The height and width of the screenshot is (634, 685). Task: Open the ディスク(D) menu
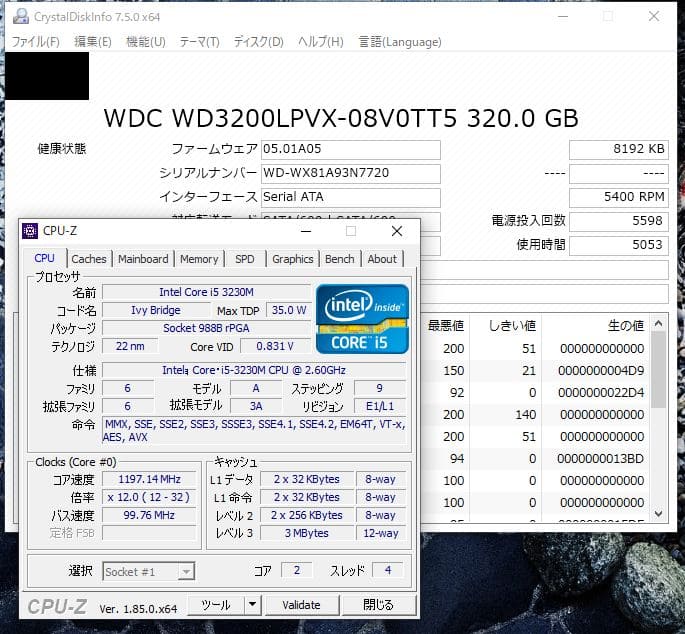point(258,42)
